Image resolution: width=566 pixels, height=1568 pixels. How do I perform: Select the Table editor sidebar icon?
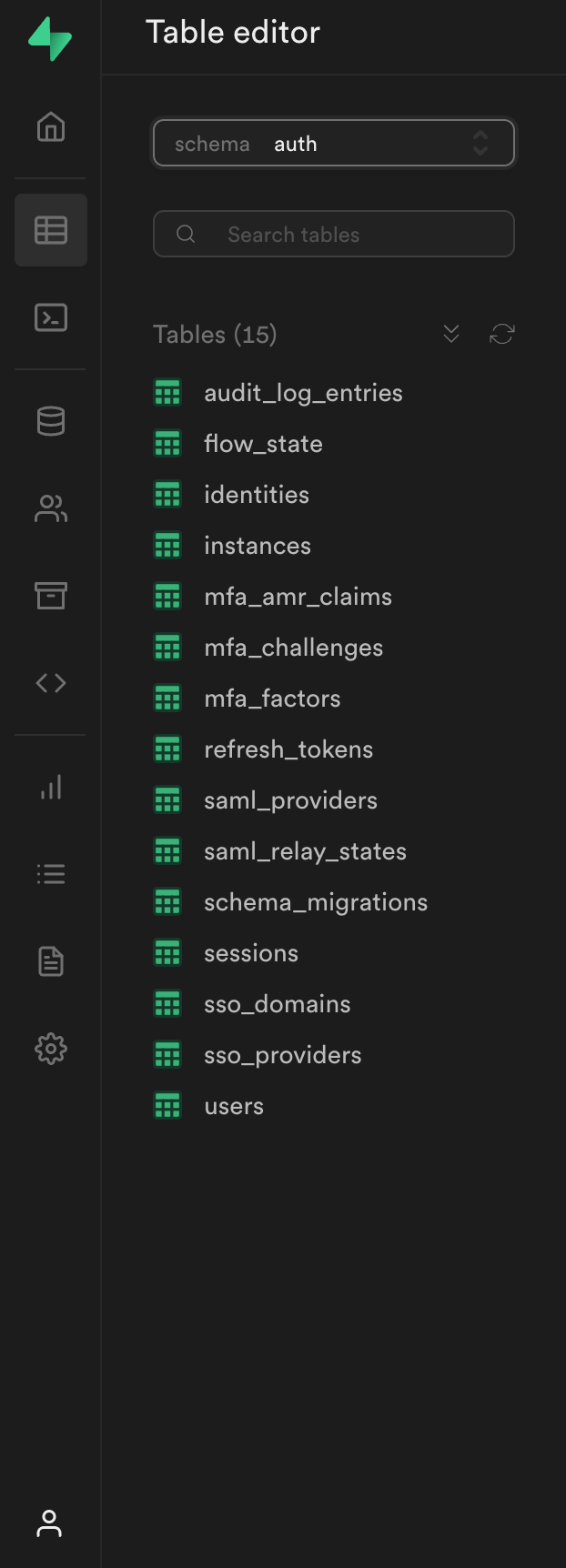click(51, 230)
